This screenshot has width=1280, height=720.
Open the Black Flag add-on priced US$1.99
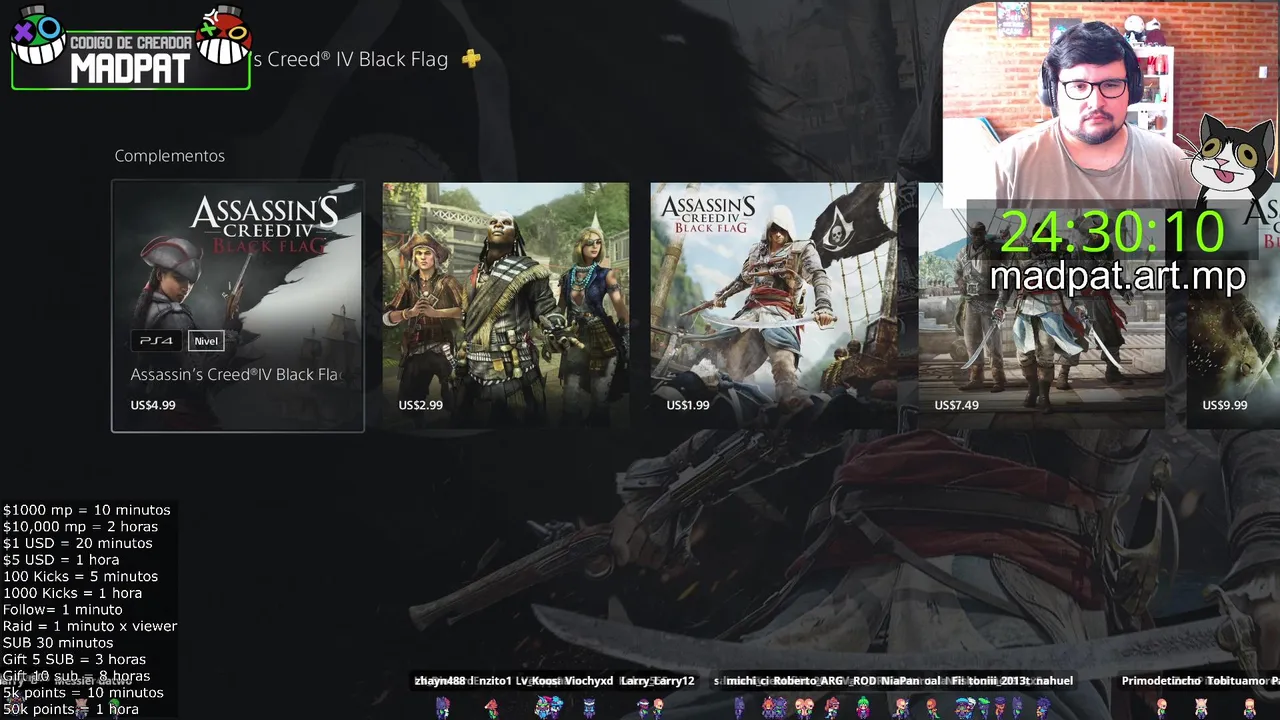click(774, 306)
